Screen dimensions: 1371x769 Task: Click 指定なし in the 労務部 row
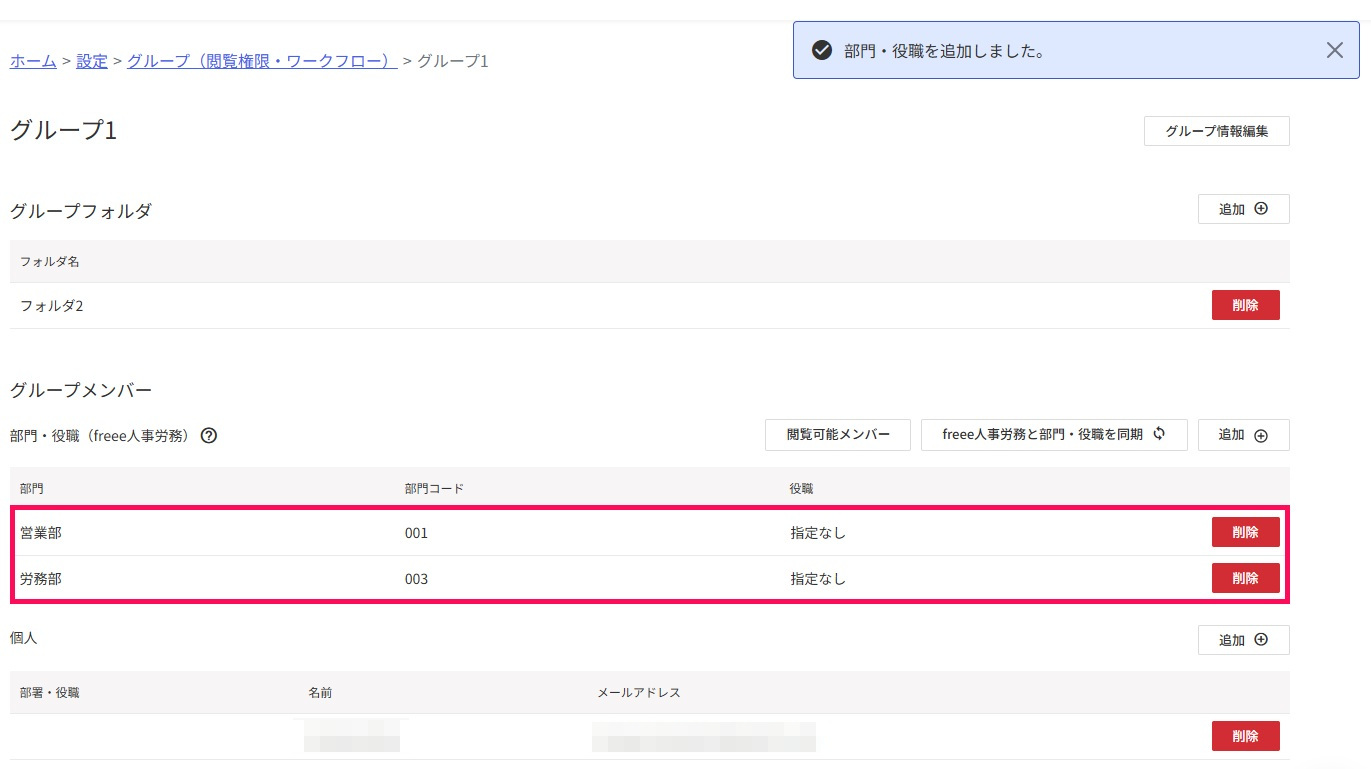click(x=818, y=579)
